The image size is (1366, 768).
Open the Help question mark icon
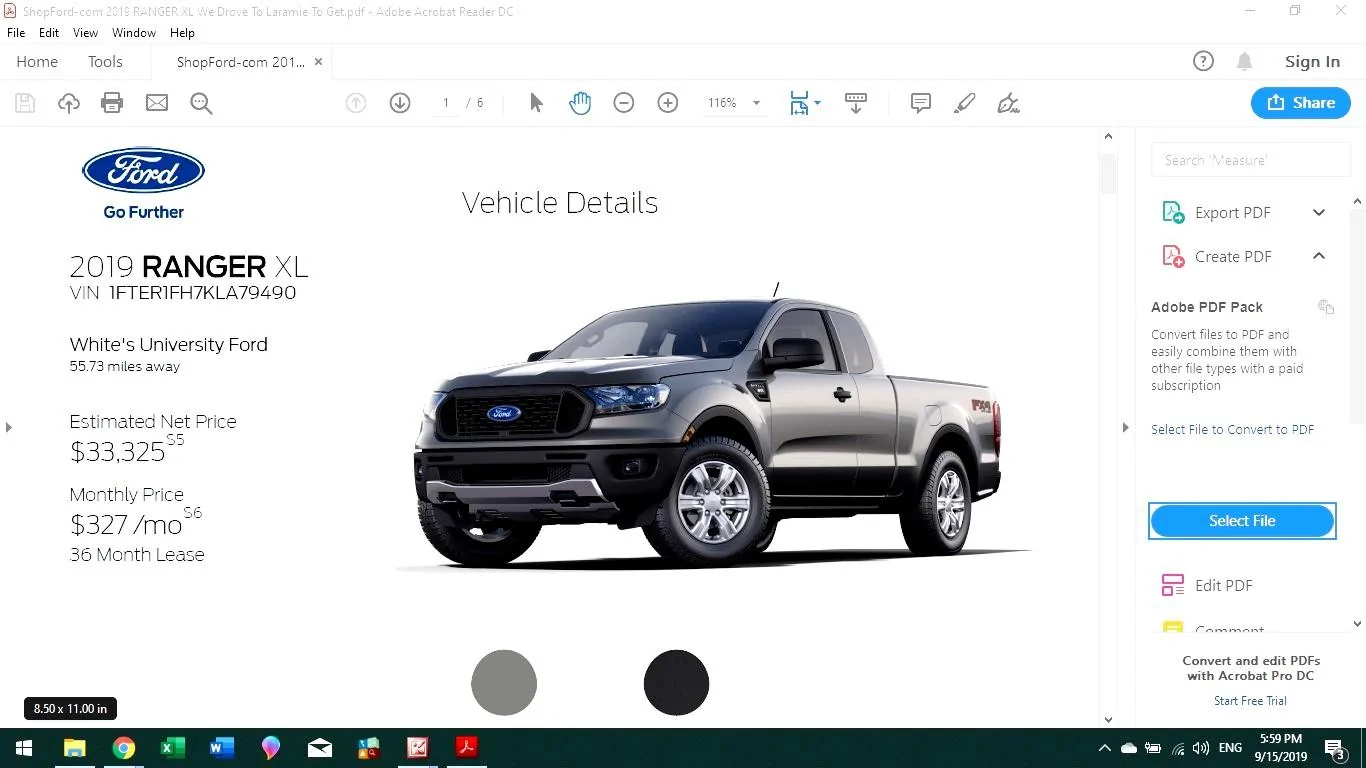coord(1203,61)
